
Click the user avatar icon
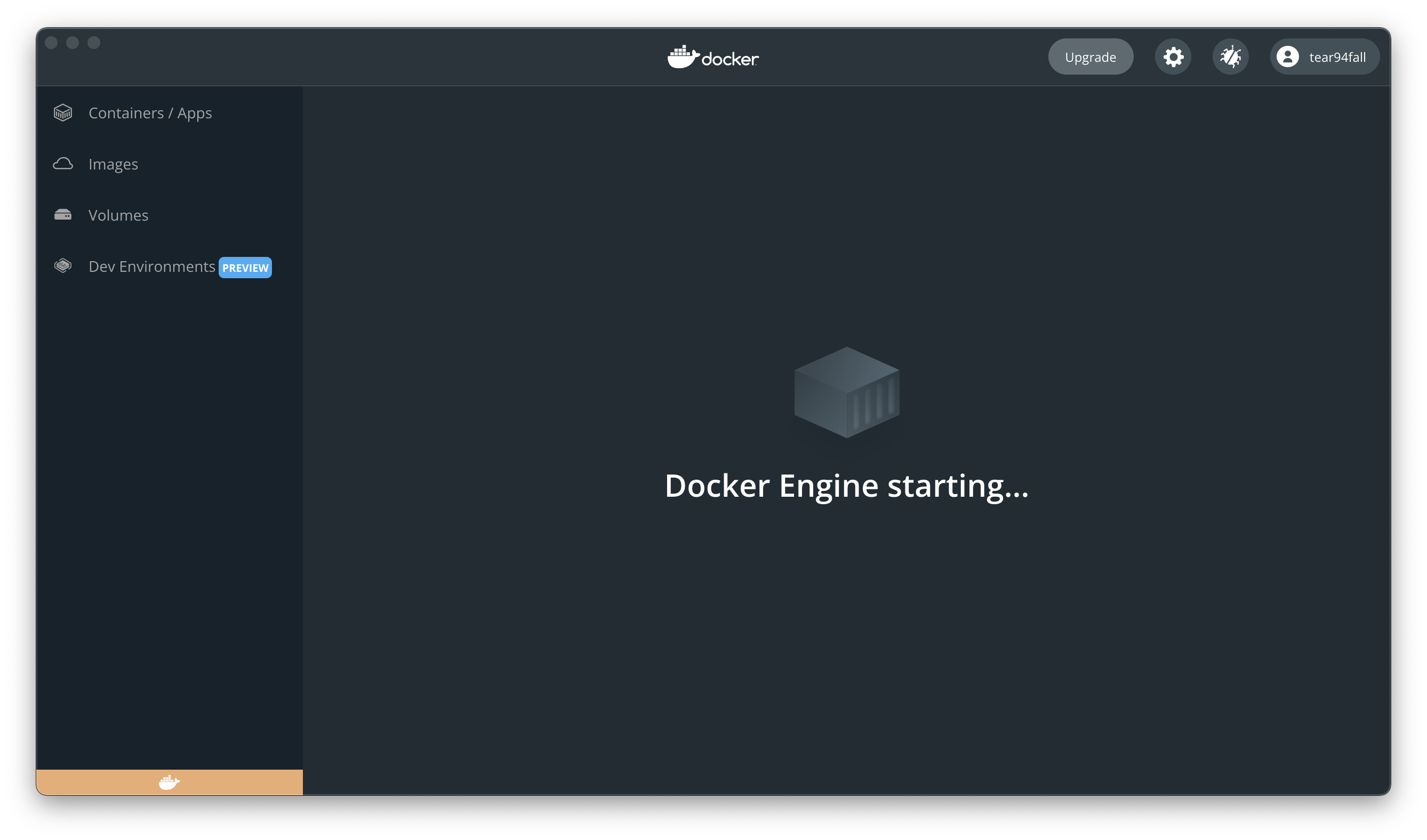pyautogui.click(x=1287, y=57)
